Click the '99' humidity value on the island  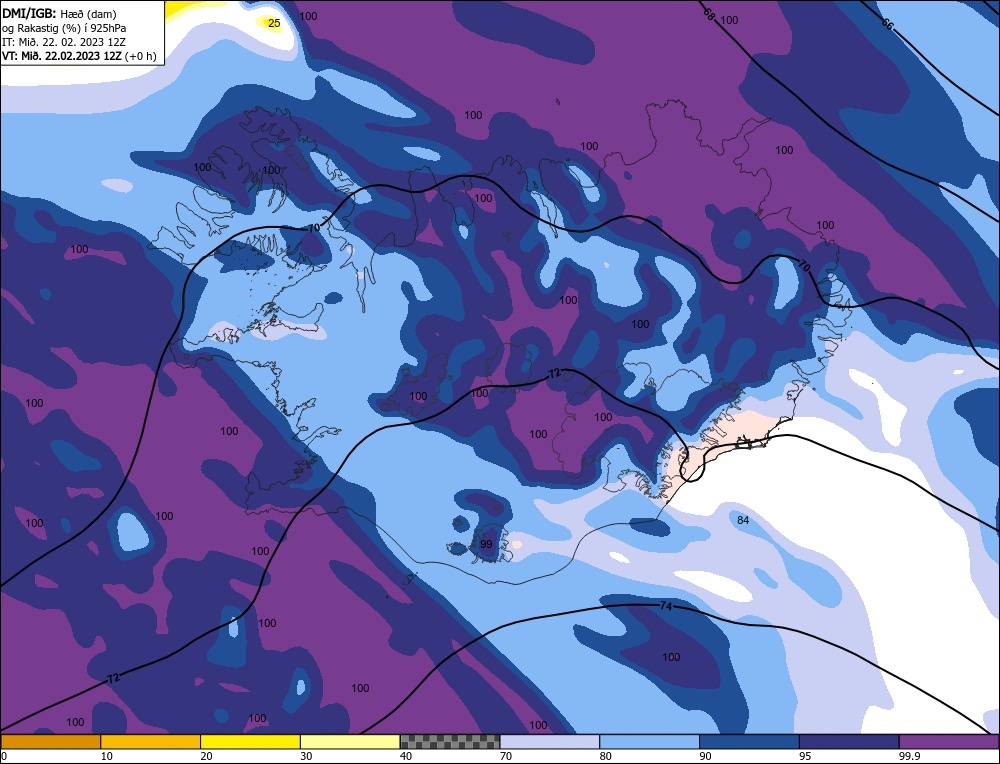pos(486,545)
